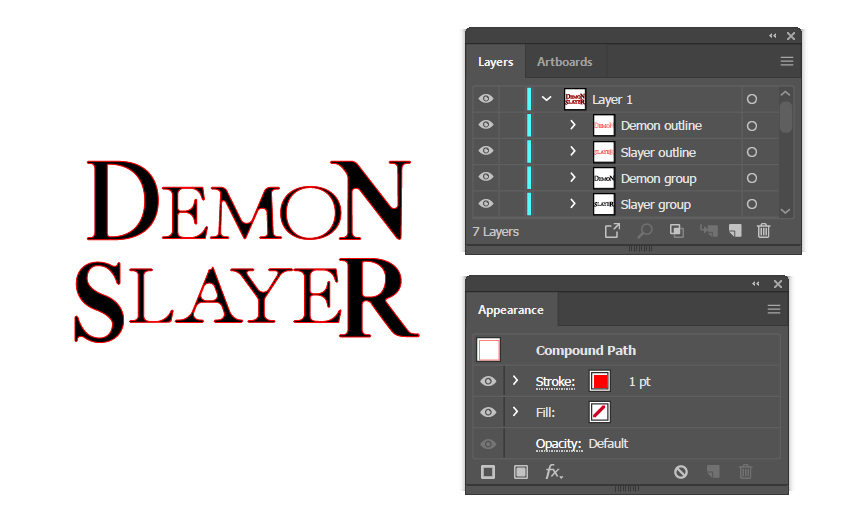Viewport: 850px width, 520px height.
Task: Open Opacity settings link
Action: (x=558, y=444)
